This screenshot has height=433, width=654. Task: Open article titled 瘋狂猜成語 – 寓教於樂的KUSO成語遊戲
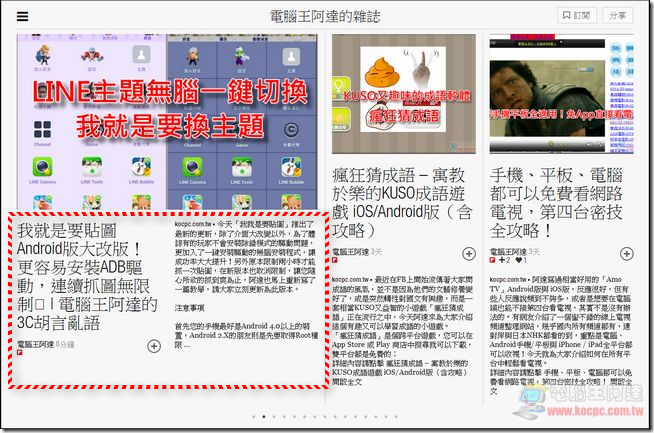coord(402,203)
